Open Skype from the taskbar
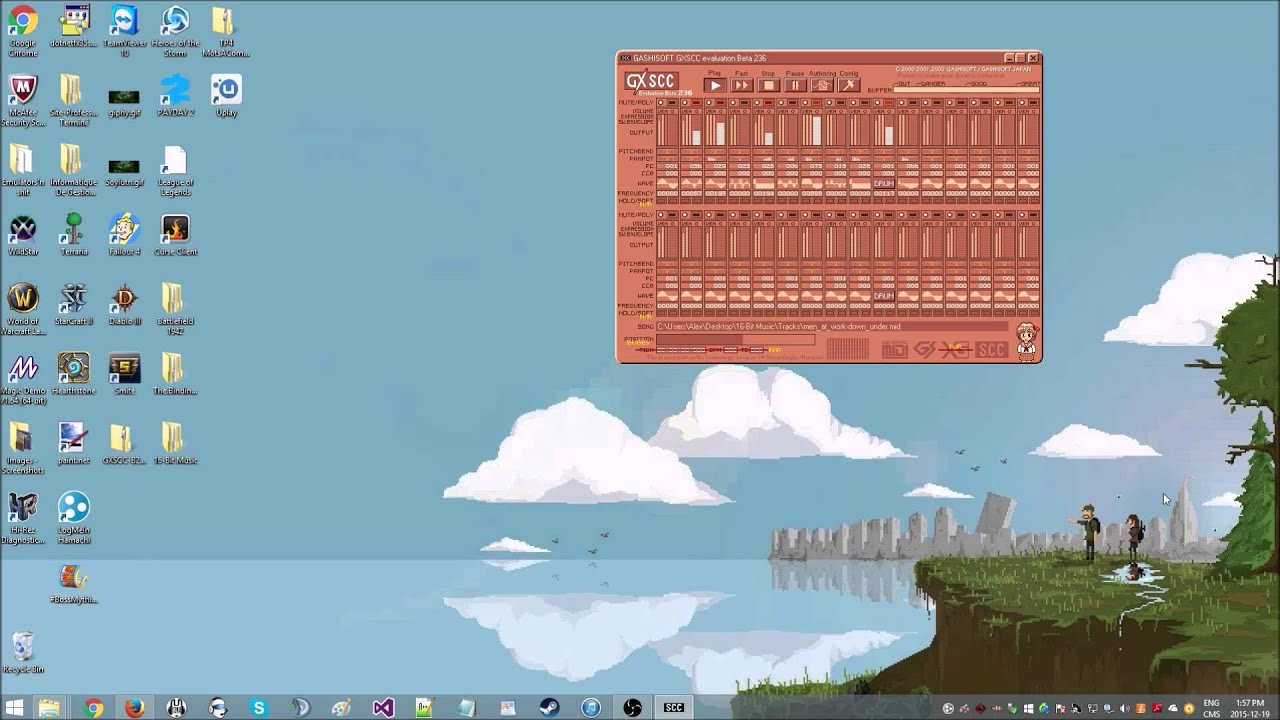 click(x=259, y=708)
